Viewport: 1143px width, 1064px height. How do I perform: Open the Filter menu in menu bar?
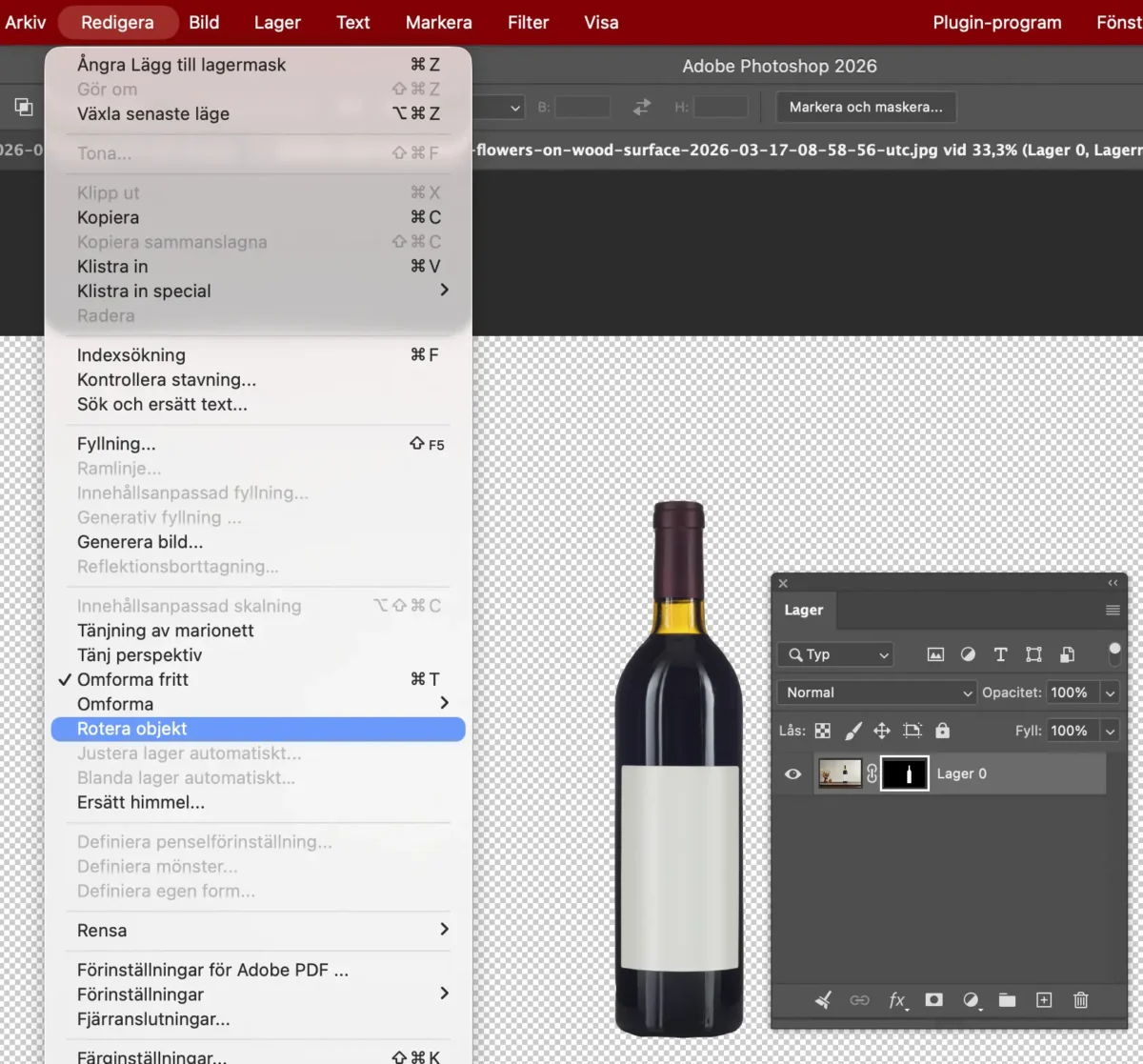(x=528, y=22)
